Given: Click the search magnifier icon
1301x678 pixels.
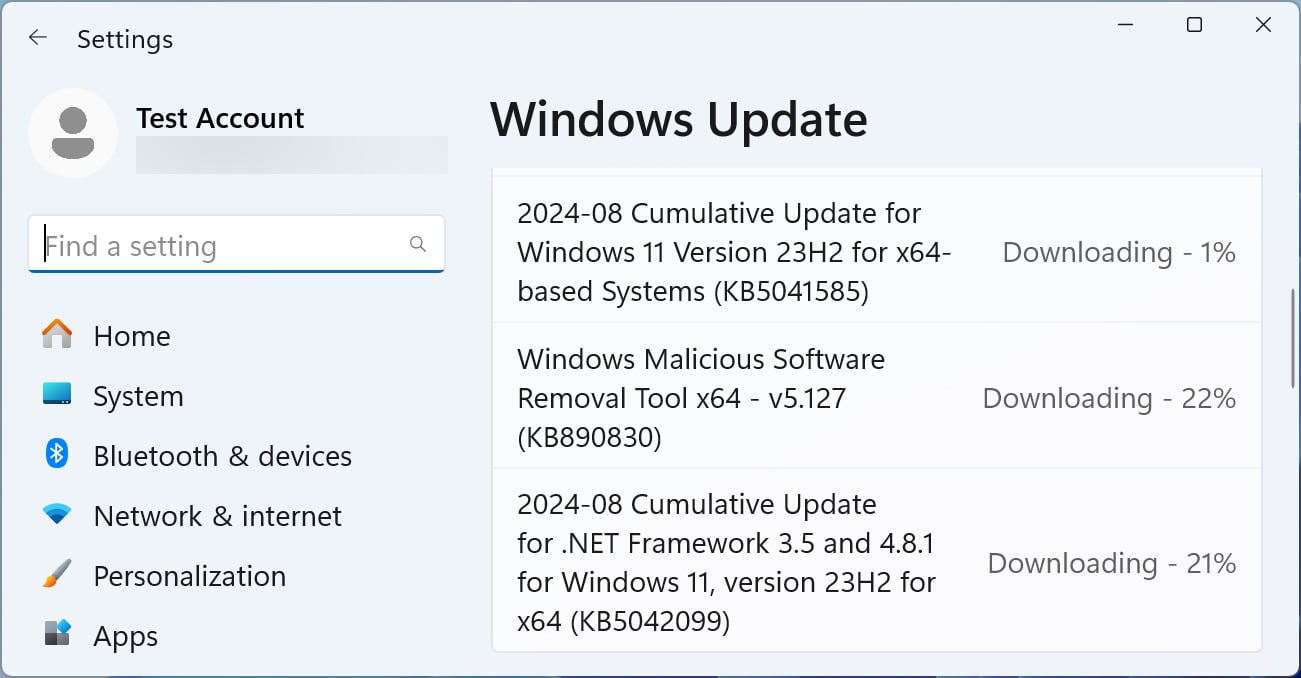Looking at the screenshot, I should click(418, 244).
